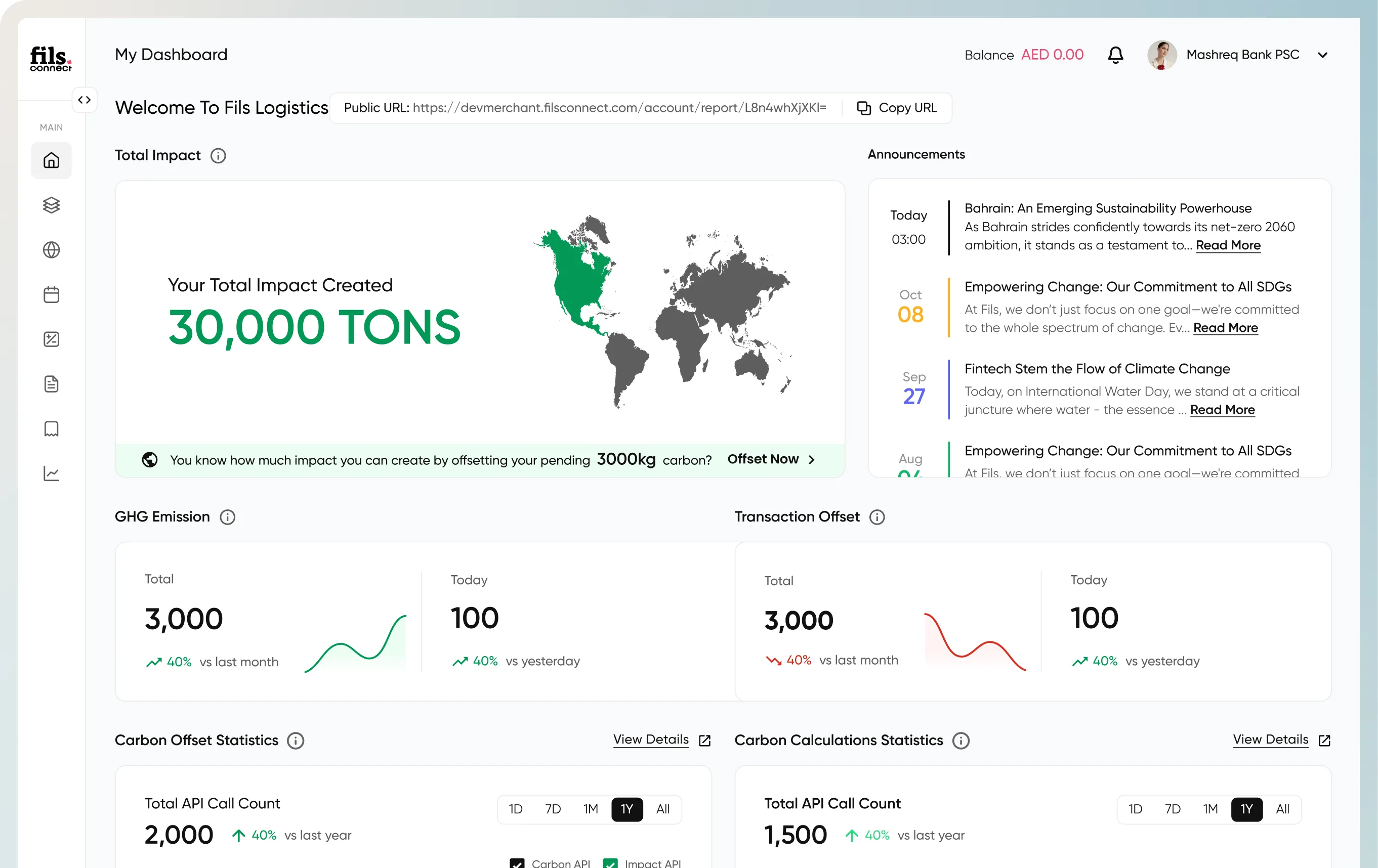The width and height of the screenshot is (1378, 868).
Task: Show info for Transaction Offset
Action: pyautogui.click(x=876, y=517)
